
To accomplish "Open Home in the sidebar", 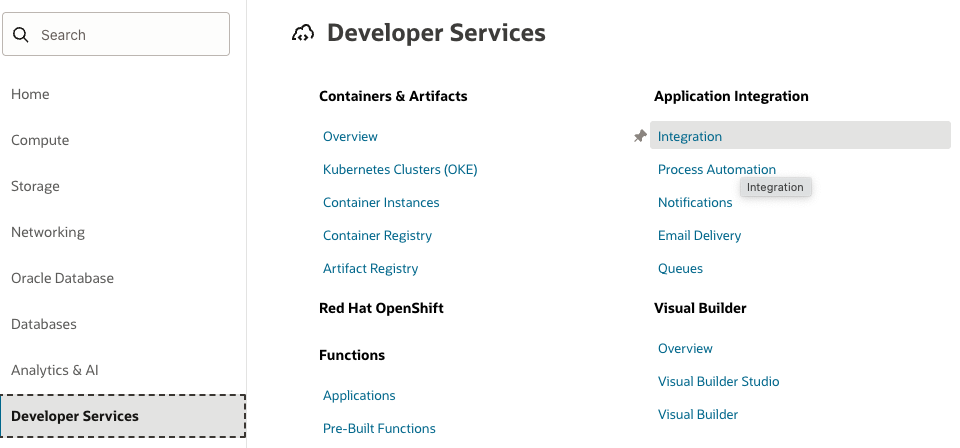I will 30,94.
